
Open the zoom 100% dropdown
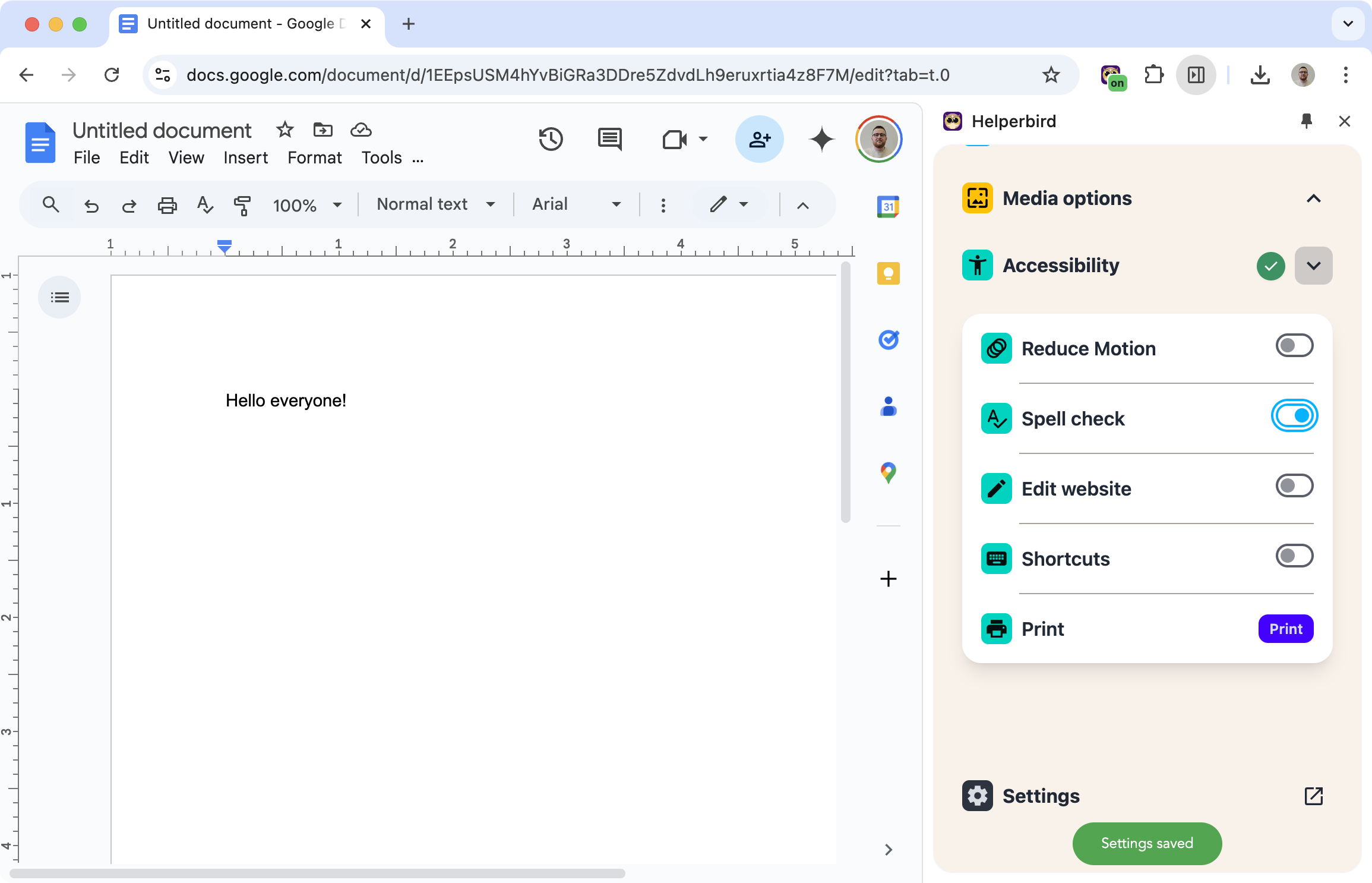pyautogui.click(x=307, y=206)
